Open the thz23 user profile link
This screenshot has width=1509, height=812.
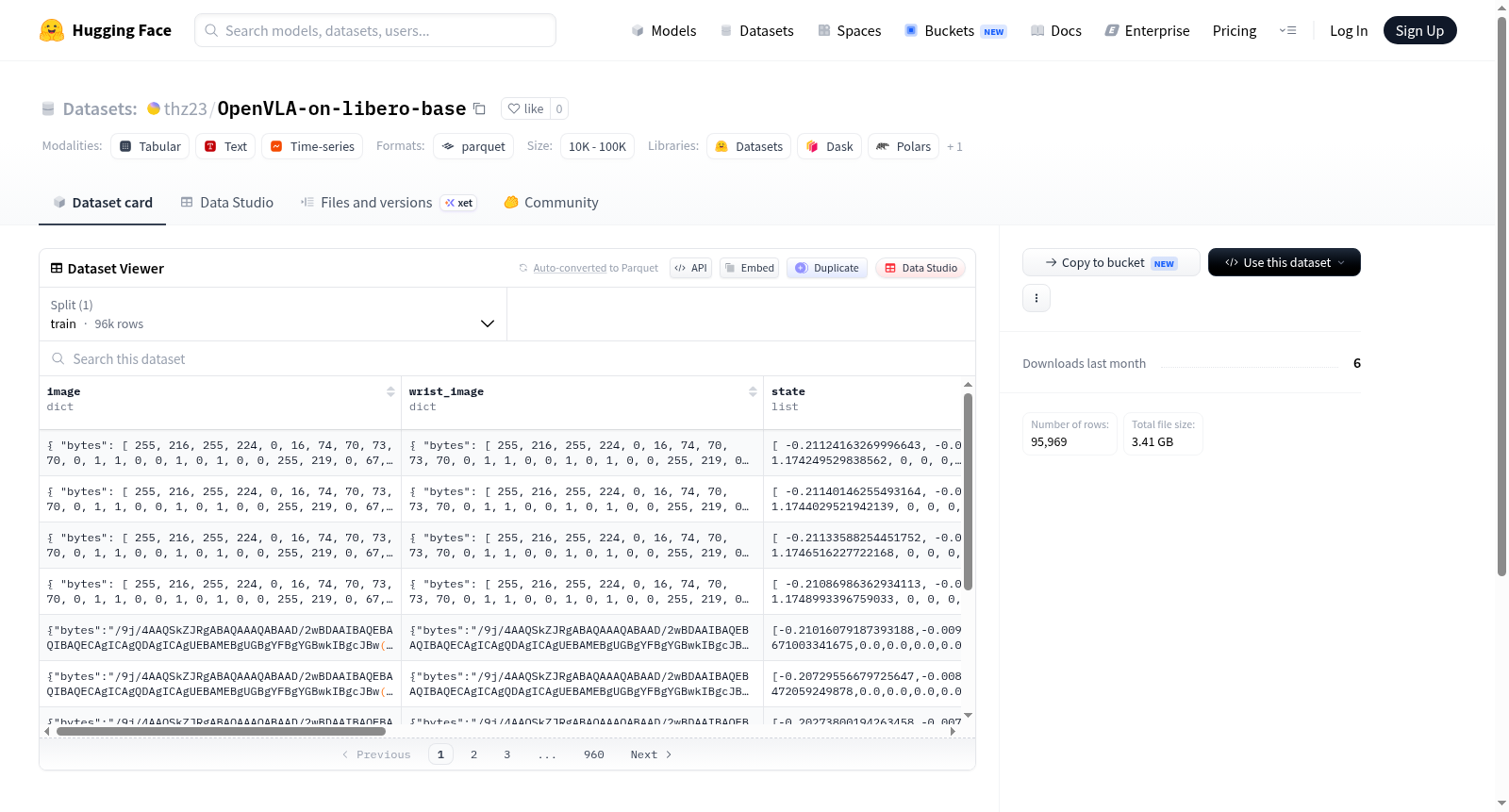click(185, 108)
